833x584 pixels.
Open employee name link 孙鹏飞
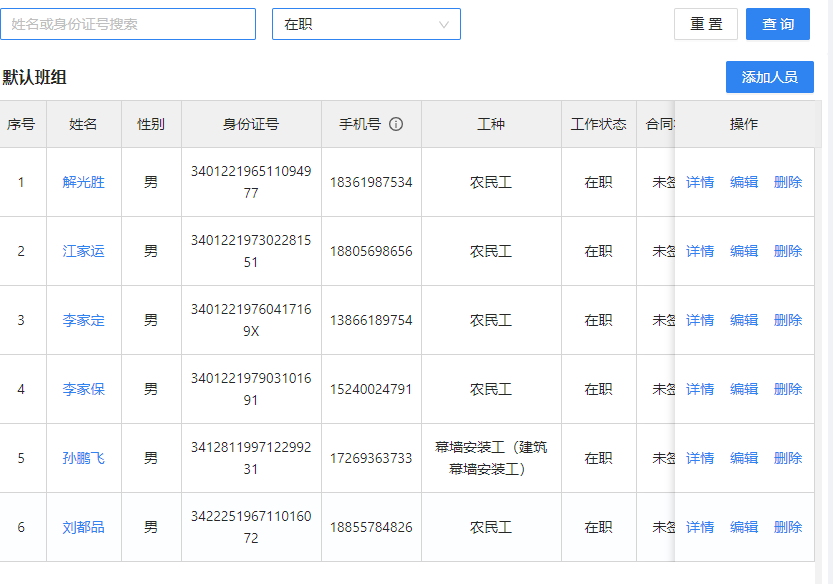click(84, 458)
